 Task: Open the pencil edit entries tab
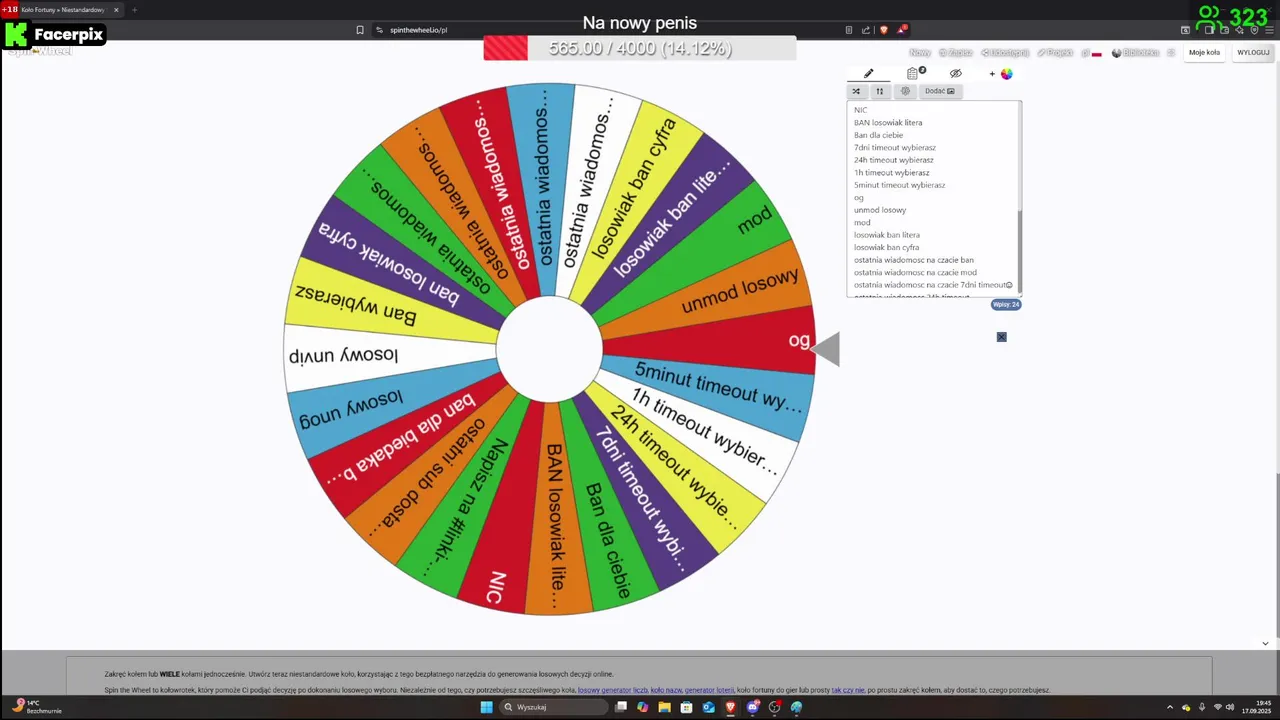point(868,73)
